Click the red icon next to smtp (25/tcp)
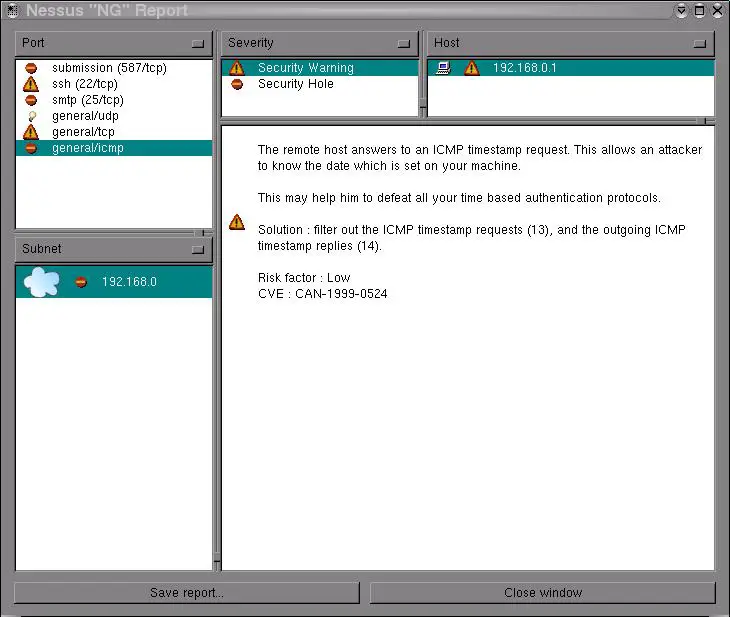The image size is (730, 617). coord(31,100)
